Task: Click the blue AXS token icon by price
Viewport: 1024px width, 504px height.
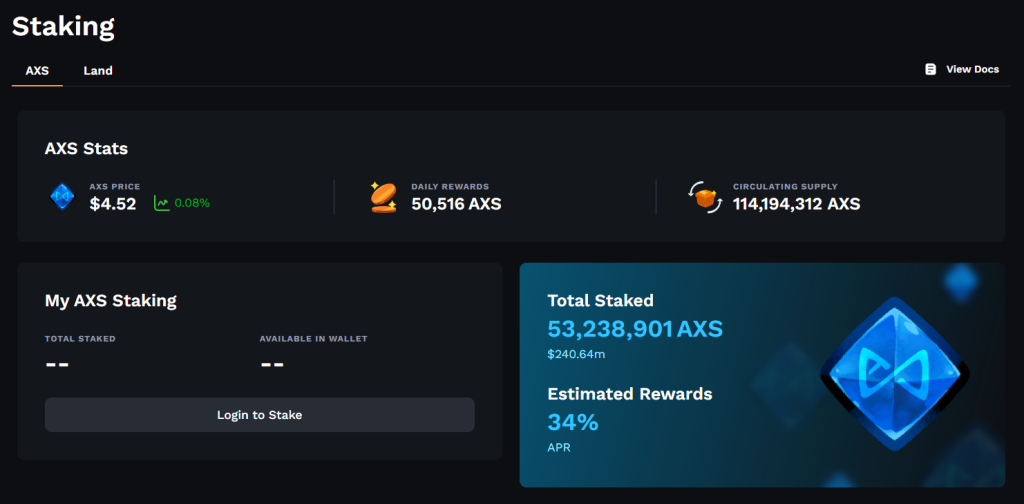Action: (63, 197)
